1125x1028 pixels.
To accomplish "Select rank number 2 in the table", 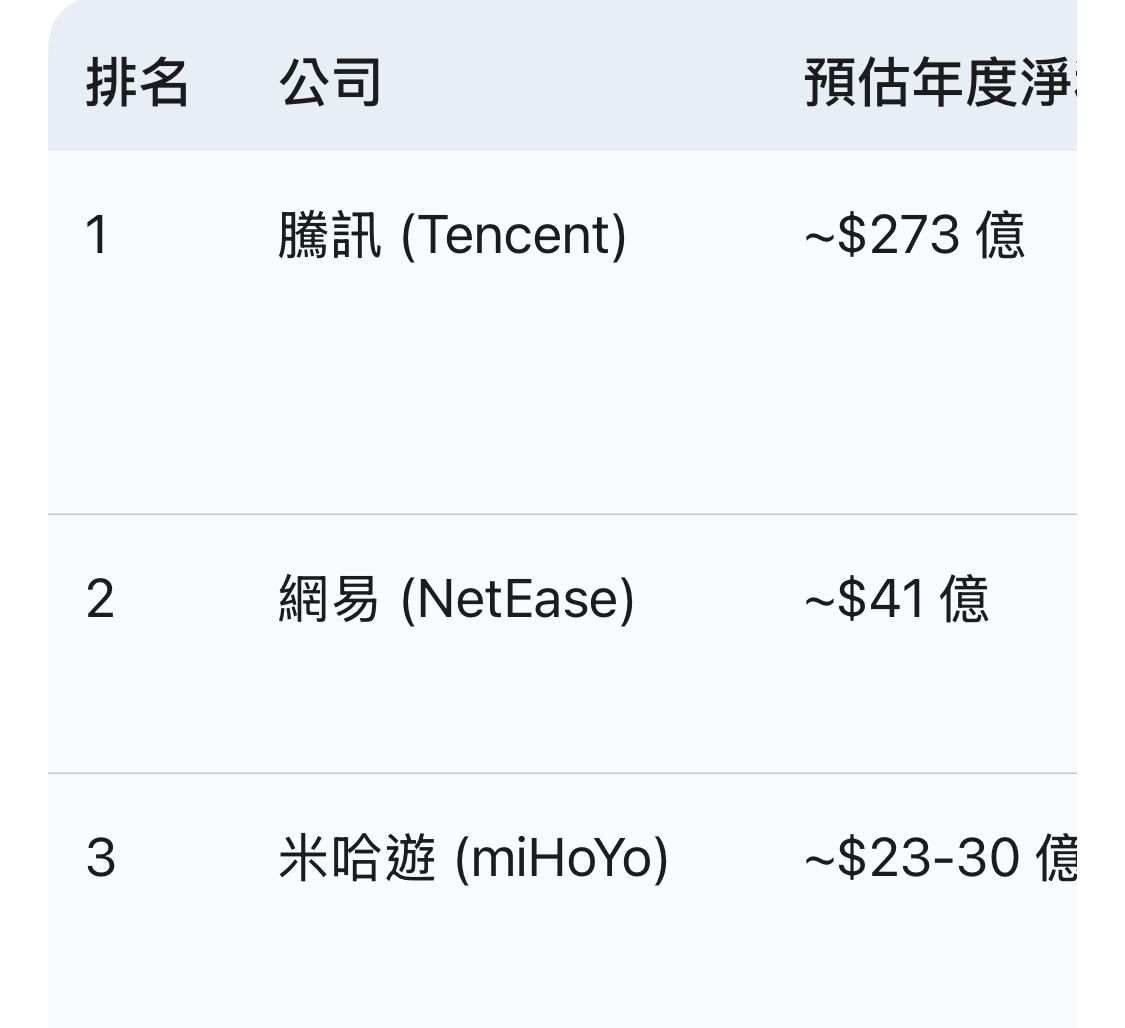I will pos(100,600).
